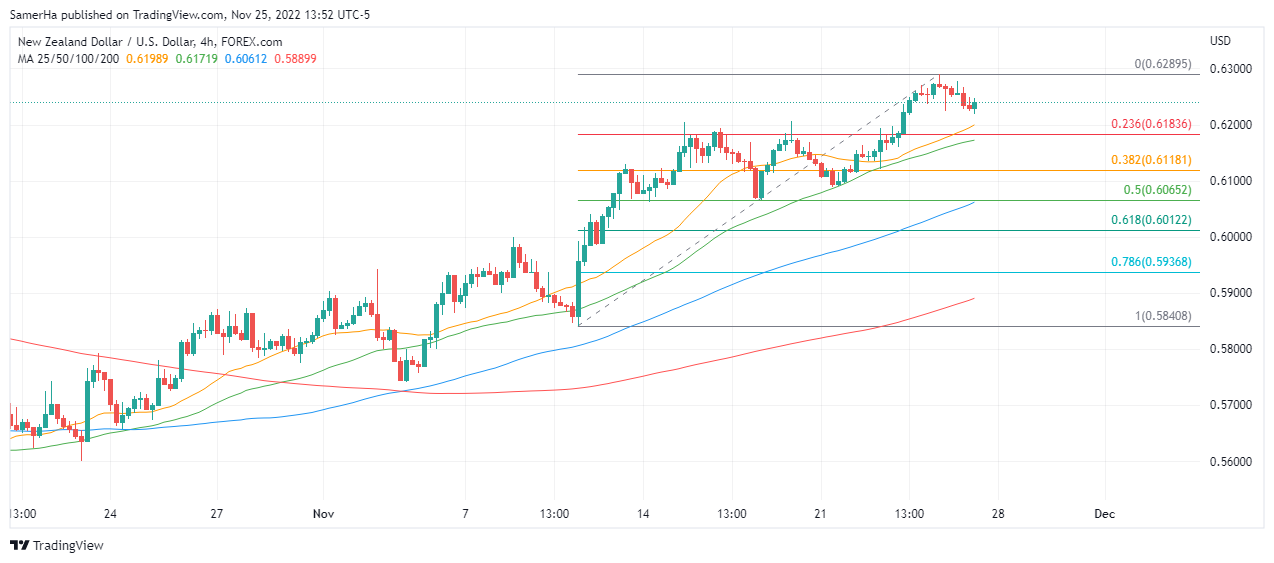Click the 0.60000 price axis label
1274x563 pixels.
pos(1231,237)
